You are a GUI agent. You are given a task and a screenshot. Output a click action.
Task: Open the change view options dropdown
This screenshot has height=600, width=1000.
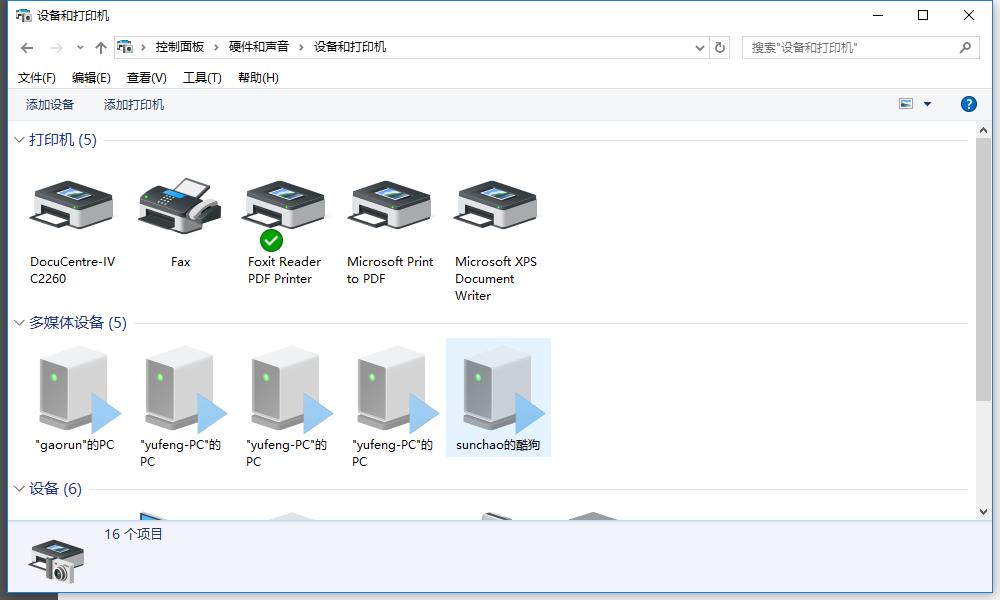pos(925,103)
